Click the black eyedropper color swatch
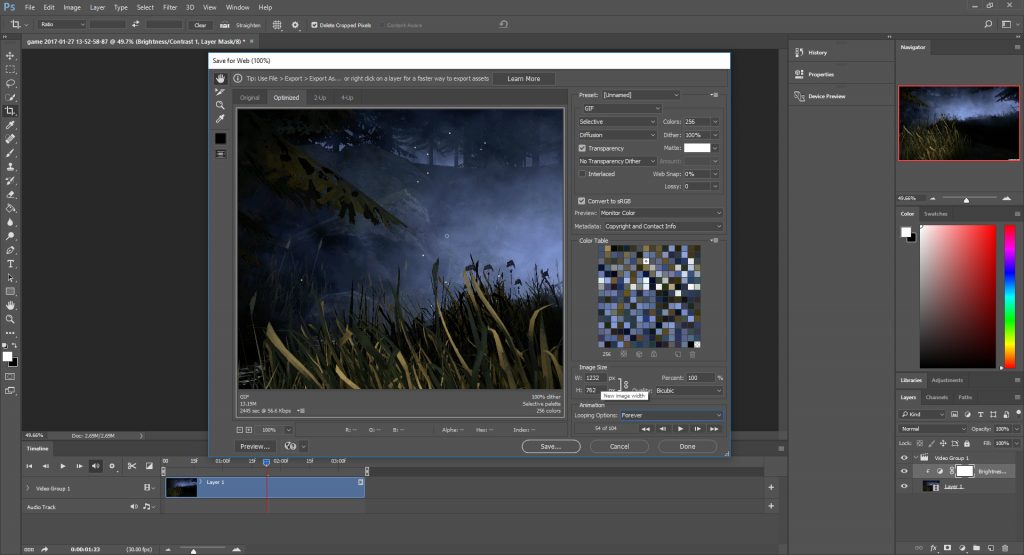Viewport: 1024px width, 555px height. click(221, 138)
